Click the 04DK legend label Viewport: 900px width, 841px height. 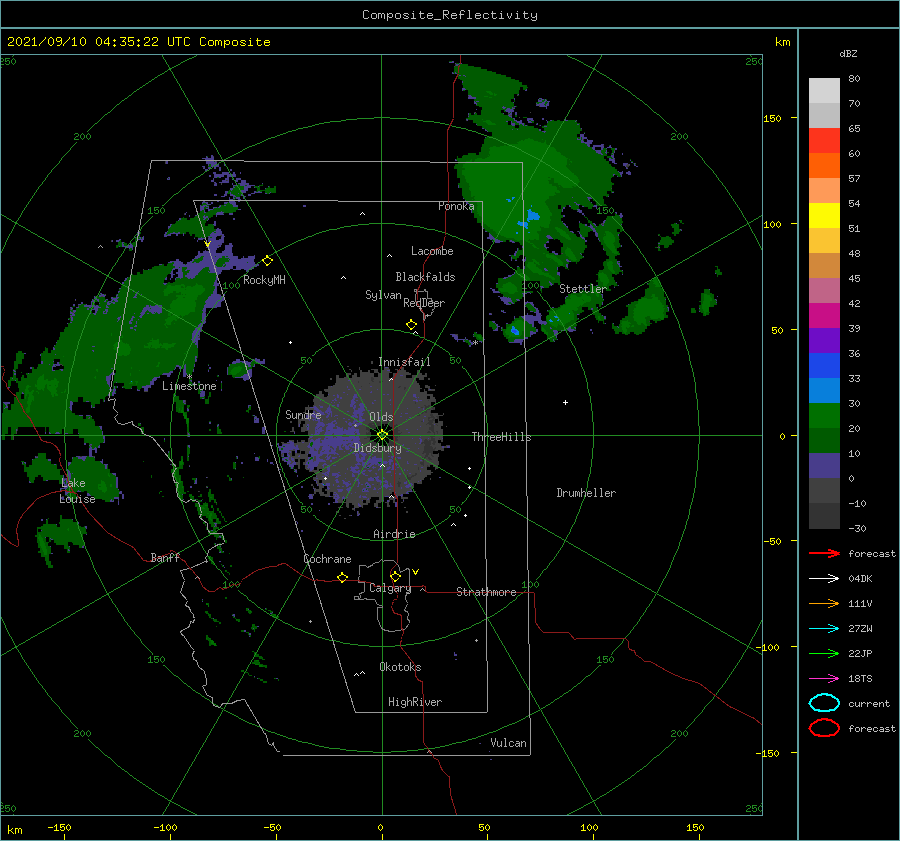(x=860, y=578)
